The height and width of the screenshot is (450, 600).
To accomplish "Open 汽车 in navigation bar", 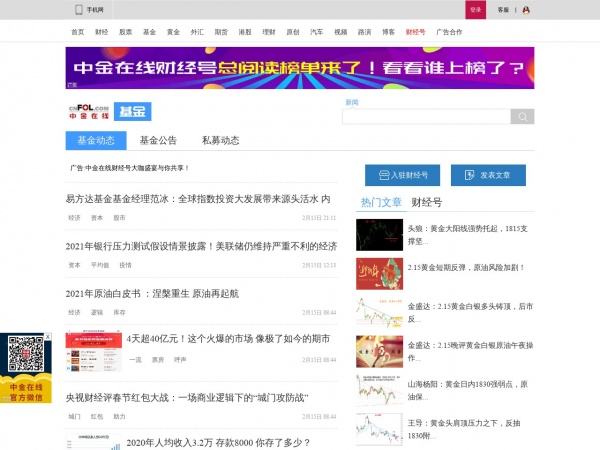I will [317, 32].
